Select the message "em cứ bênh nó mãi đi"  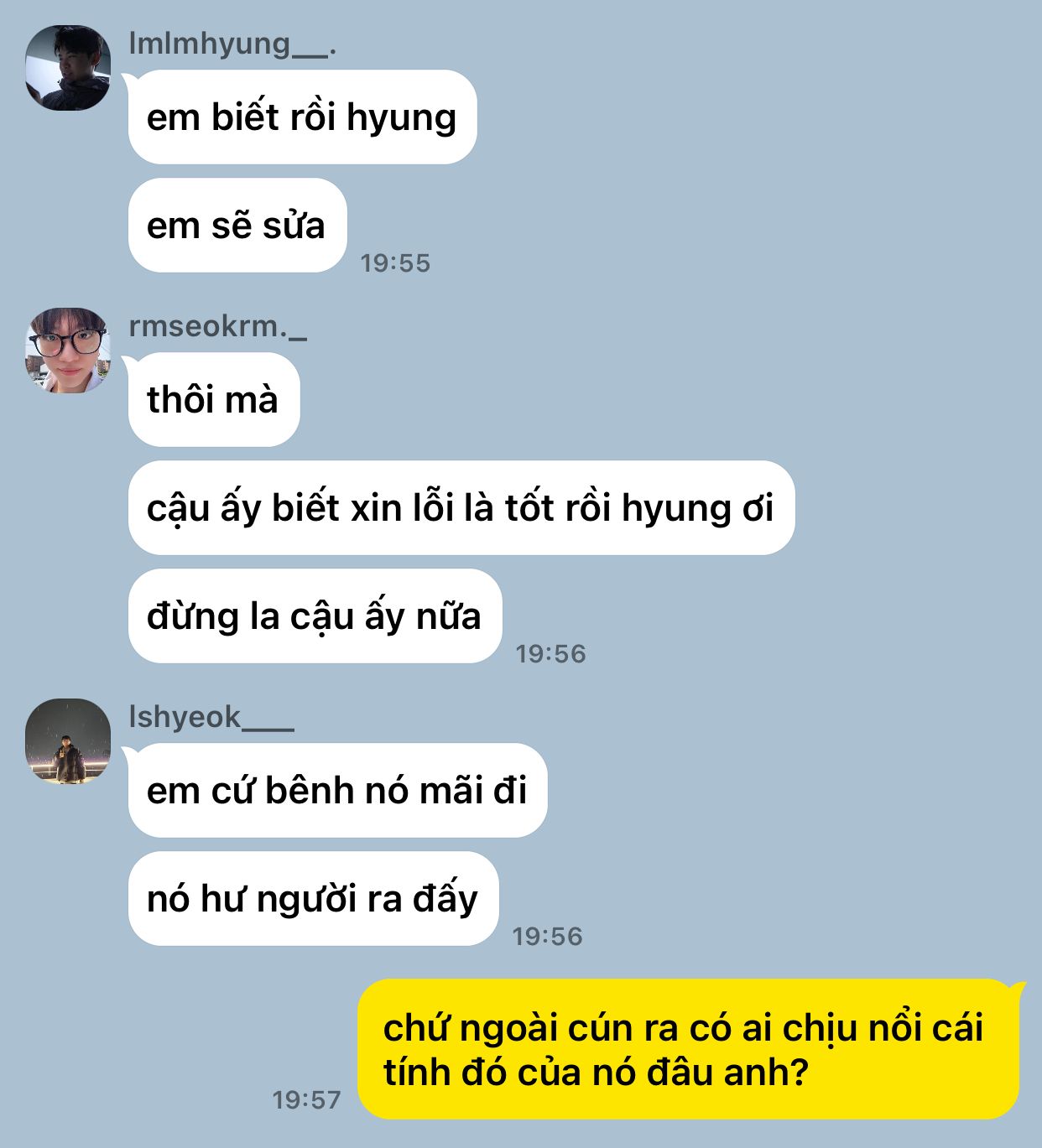pos(337,791)
